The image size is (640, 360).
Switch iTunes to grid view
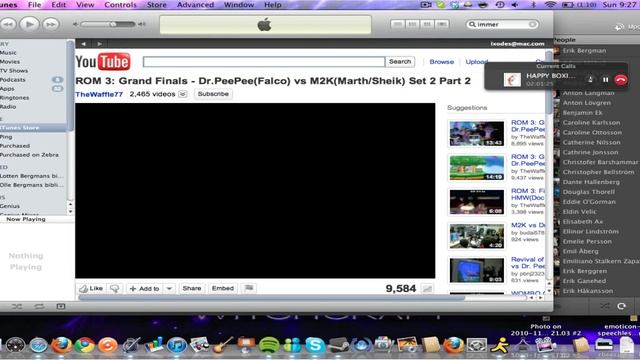427,24
